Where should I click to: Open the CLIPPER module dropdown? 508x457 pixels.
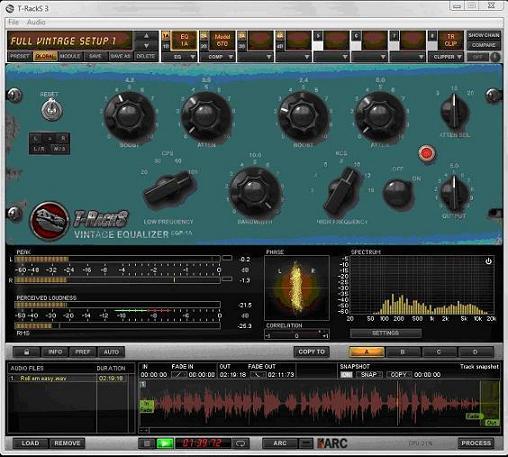point(445,57)
